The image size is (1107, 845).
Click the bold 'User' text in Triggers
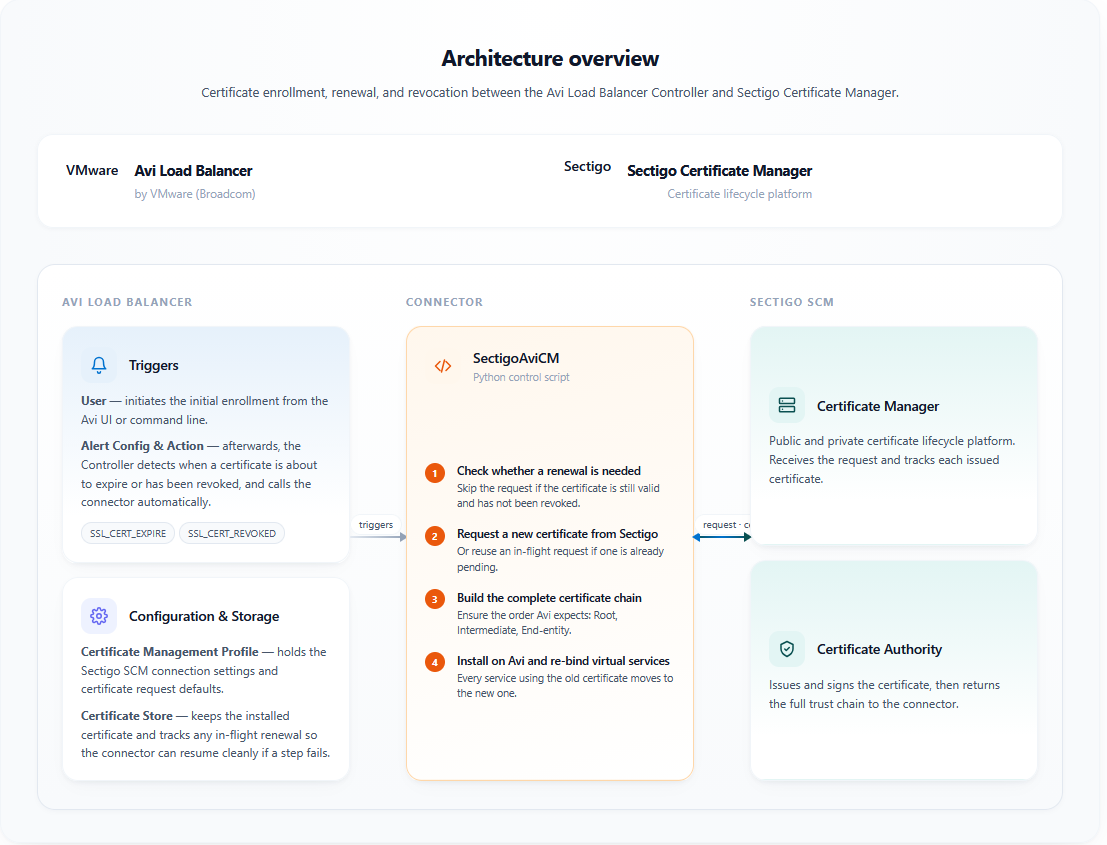[x=93, y=401]
